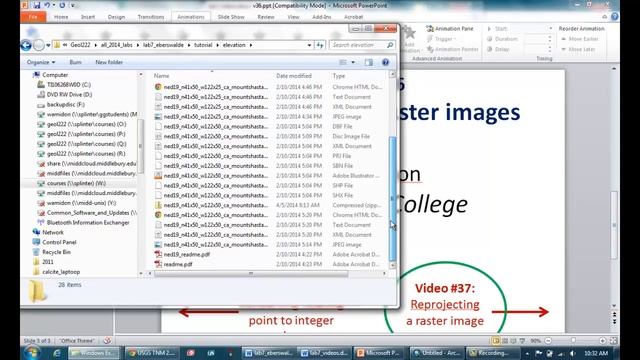Open the recent locations dropdown arrow

(x=48, y=45)
